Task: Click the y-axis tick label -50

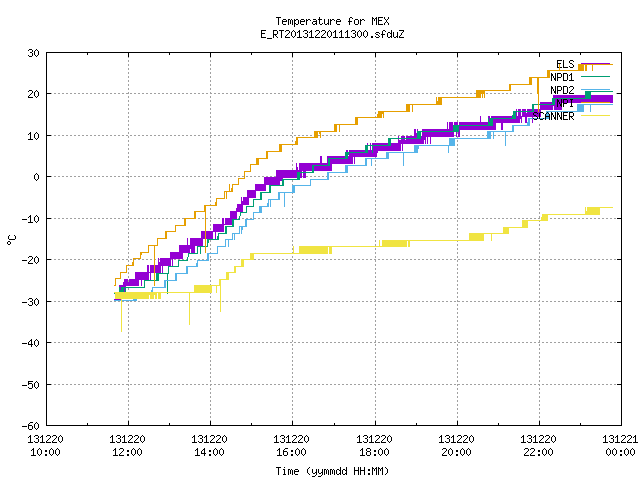Action: pos(31,384)
